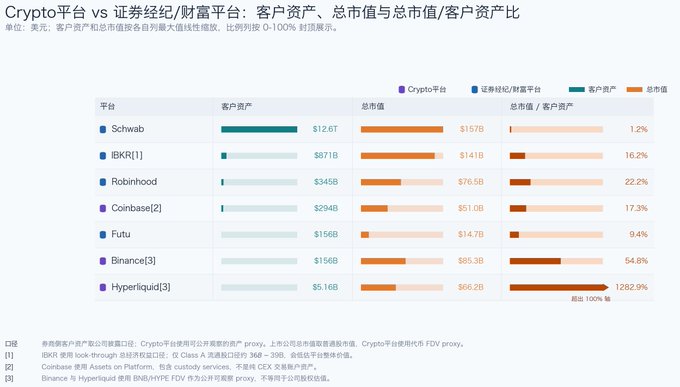The image size is (680, 387).
Task: Click the purple marker beside Binance[3]
Action: point(103,261)
